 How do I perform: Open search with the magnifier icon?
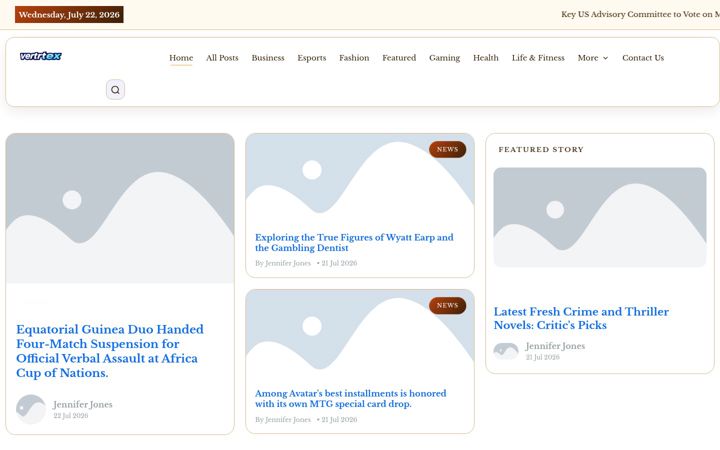[115, 90]
